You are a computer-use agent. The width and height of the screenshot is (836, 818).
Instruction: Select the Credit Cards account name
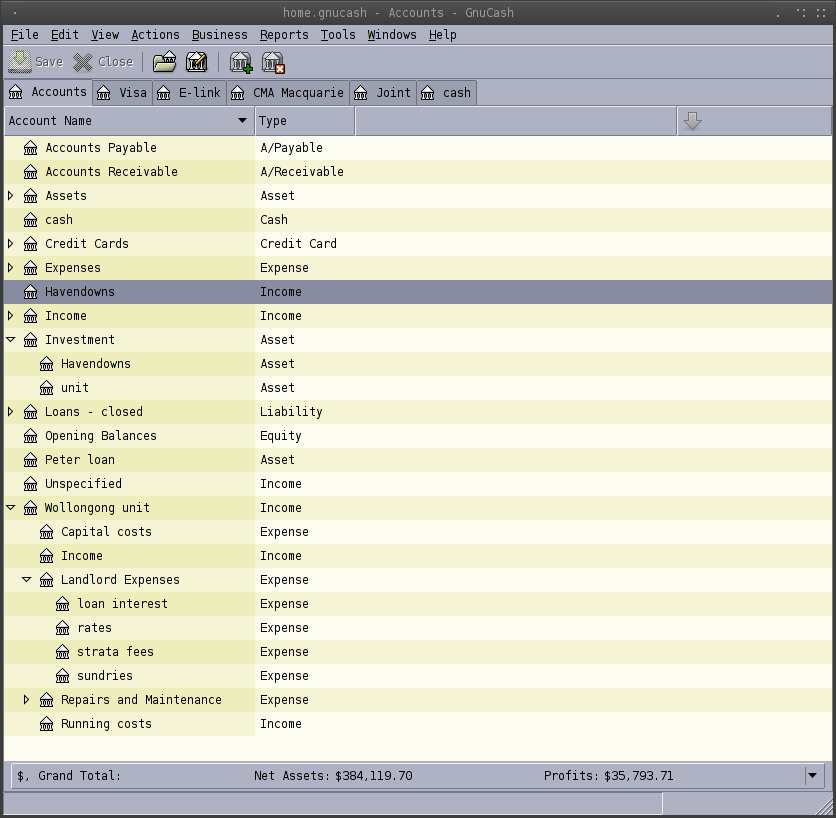pyautogui.click(x=87, y=244)
